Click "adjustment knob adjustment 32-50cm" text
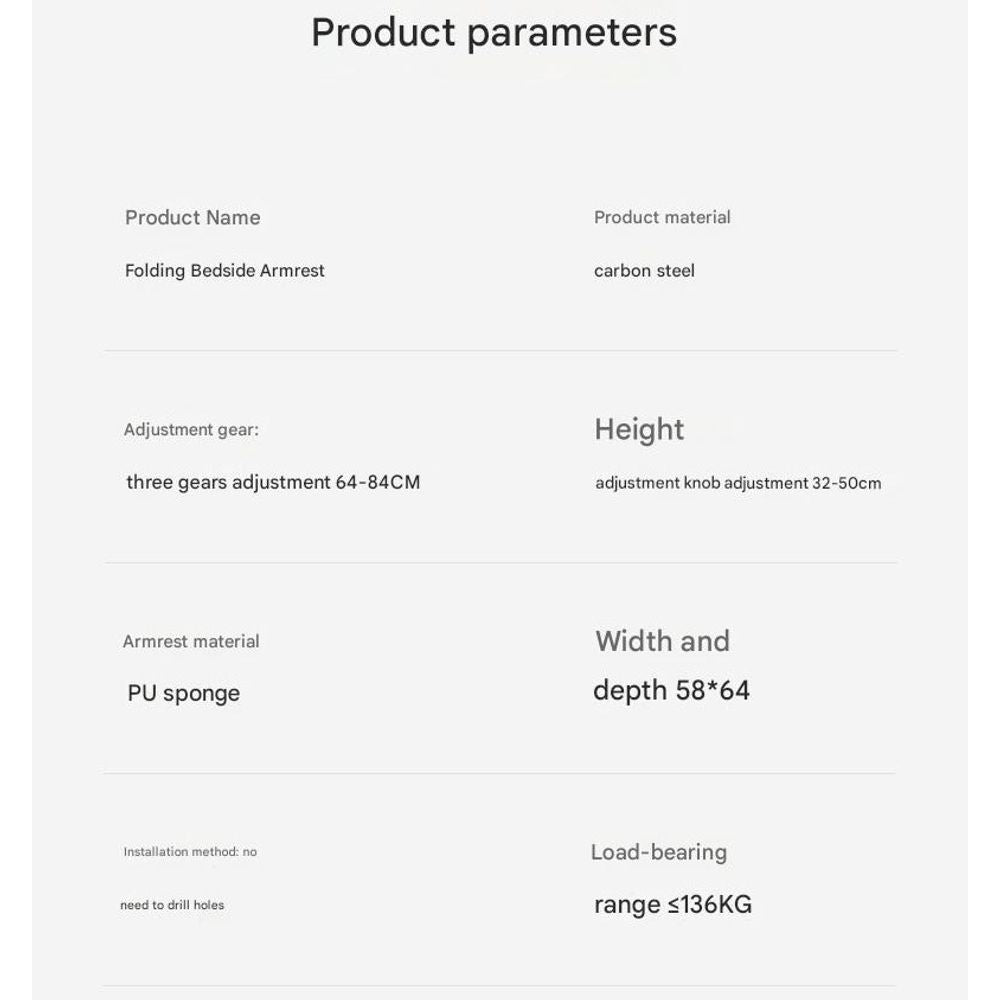The image size is (1000, 1000). coord(738,484)
